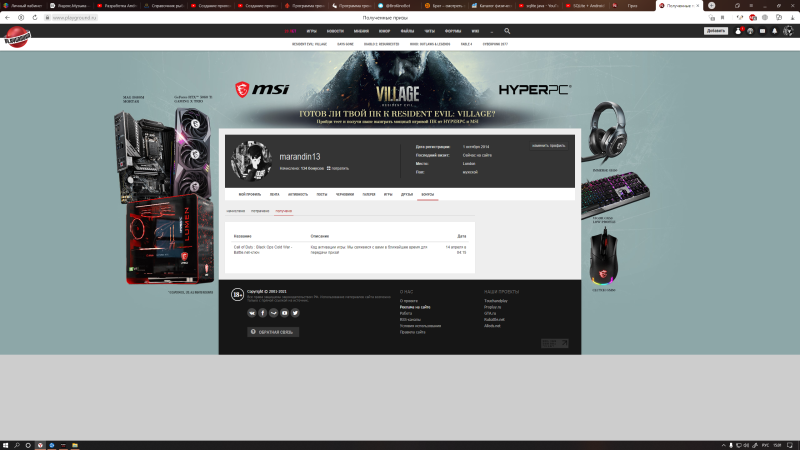Open the taskbar search magnifier
Screen dimensions: 800x450
coord(17,445)
